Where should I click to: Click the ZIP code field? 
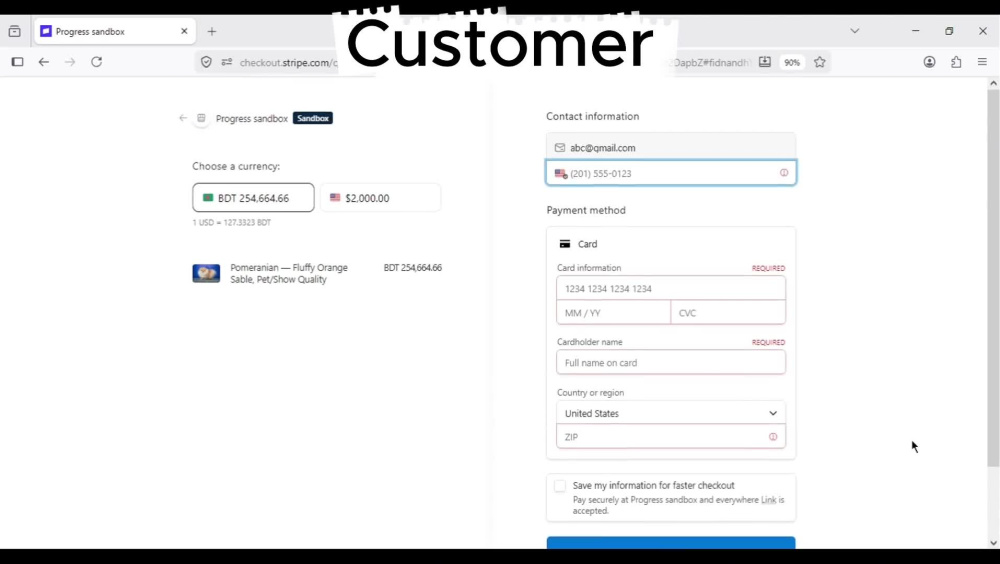(671, 436)
